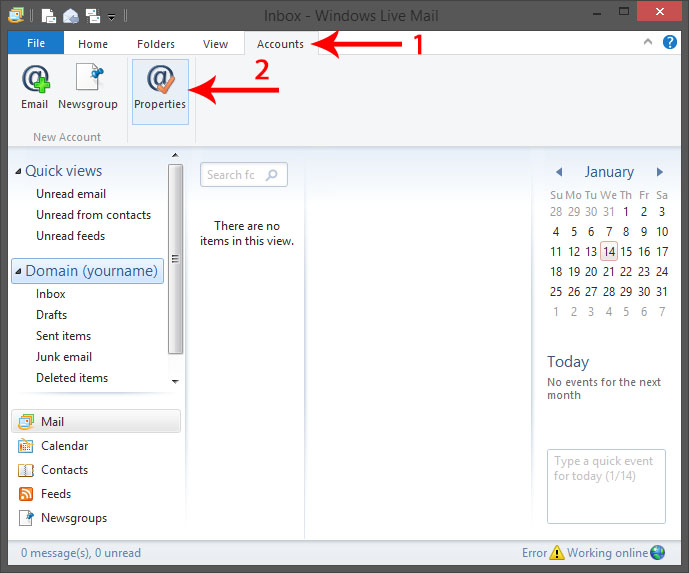This screenshot has width=689, height=573.
Task: Click the Today heading link
Action: click(568, 362)
